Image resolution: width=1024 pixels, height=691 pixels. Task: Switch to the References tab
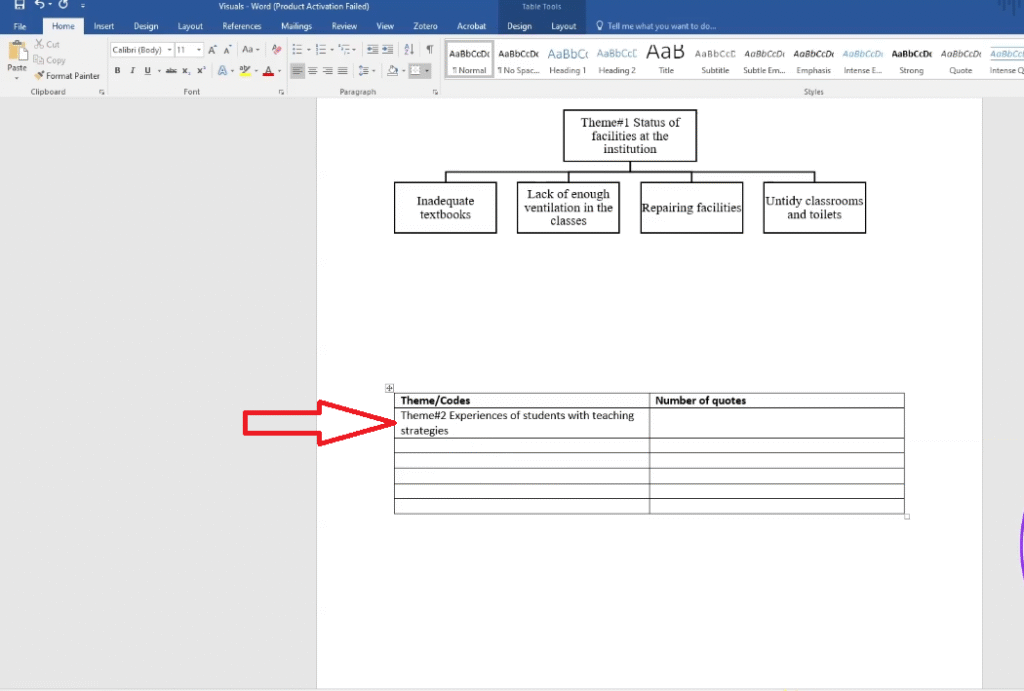[x=241, y=26]
